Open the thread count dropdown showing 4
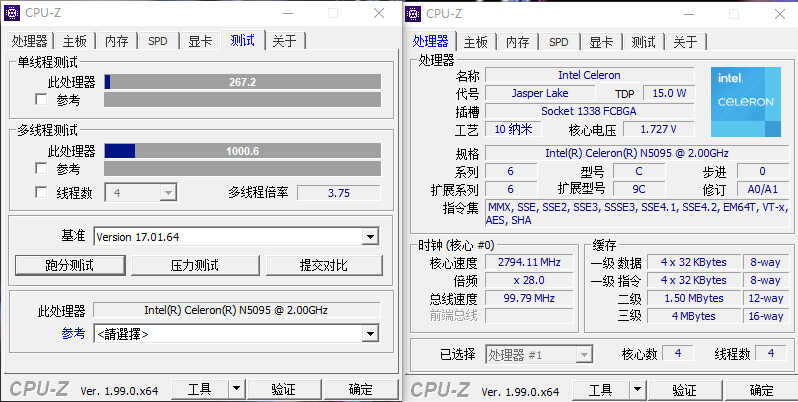Image resolution: width=798 pixels, height=402 pixels. tap(140, 193)
